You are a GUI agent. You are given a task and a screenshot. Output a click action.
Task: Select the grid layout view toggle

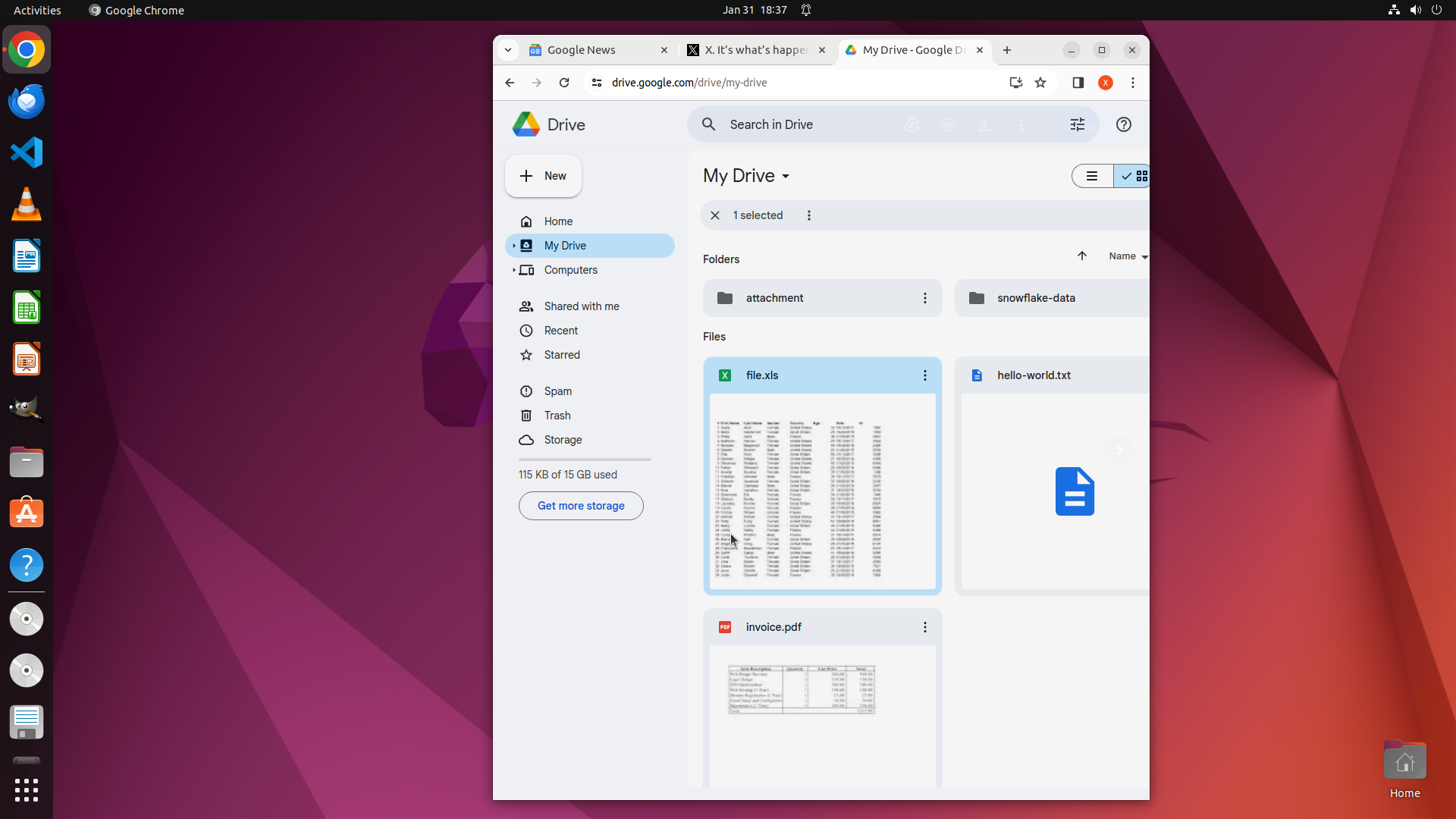pyautogui.click(x=1134, y=176)
